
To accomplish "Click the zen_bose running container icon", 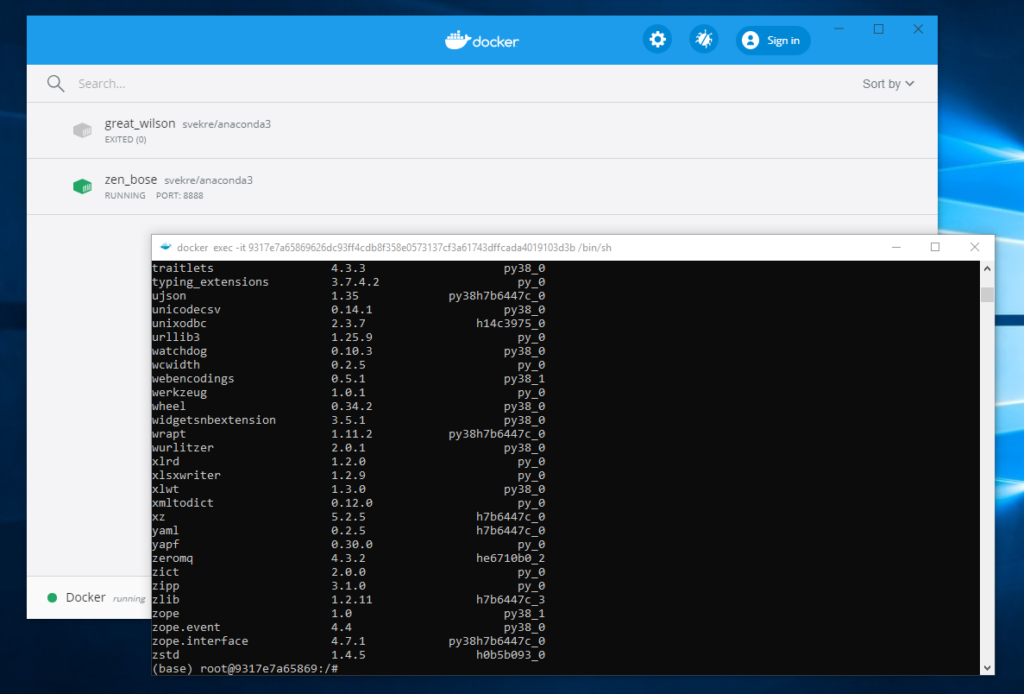I will point(82,186).
